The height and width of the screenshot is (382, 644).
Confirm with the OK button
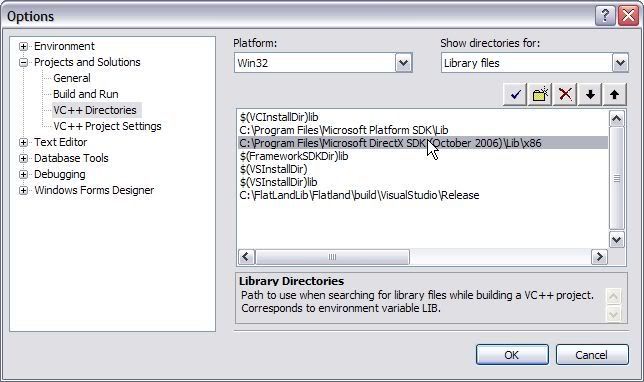click(512, 354)
